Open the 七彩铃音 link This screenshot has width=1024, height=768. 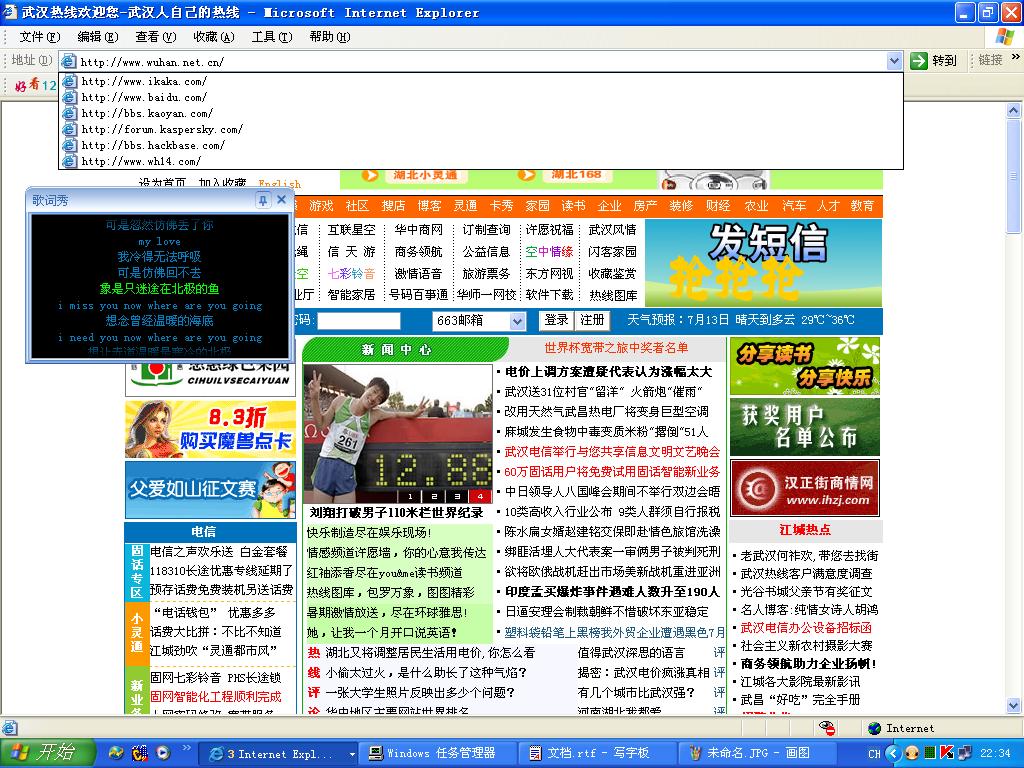(351, 274)
